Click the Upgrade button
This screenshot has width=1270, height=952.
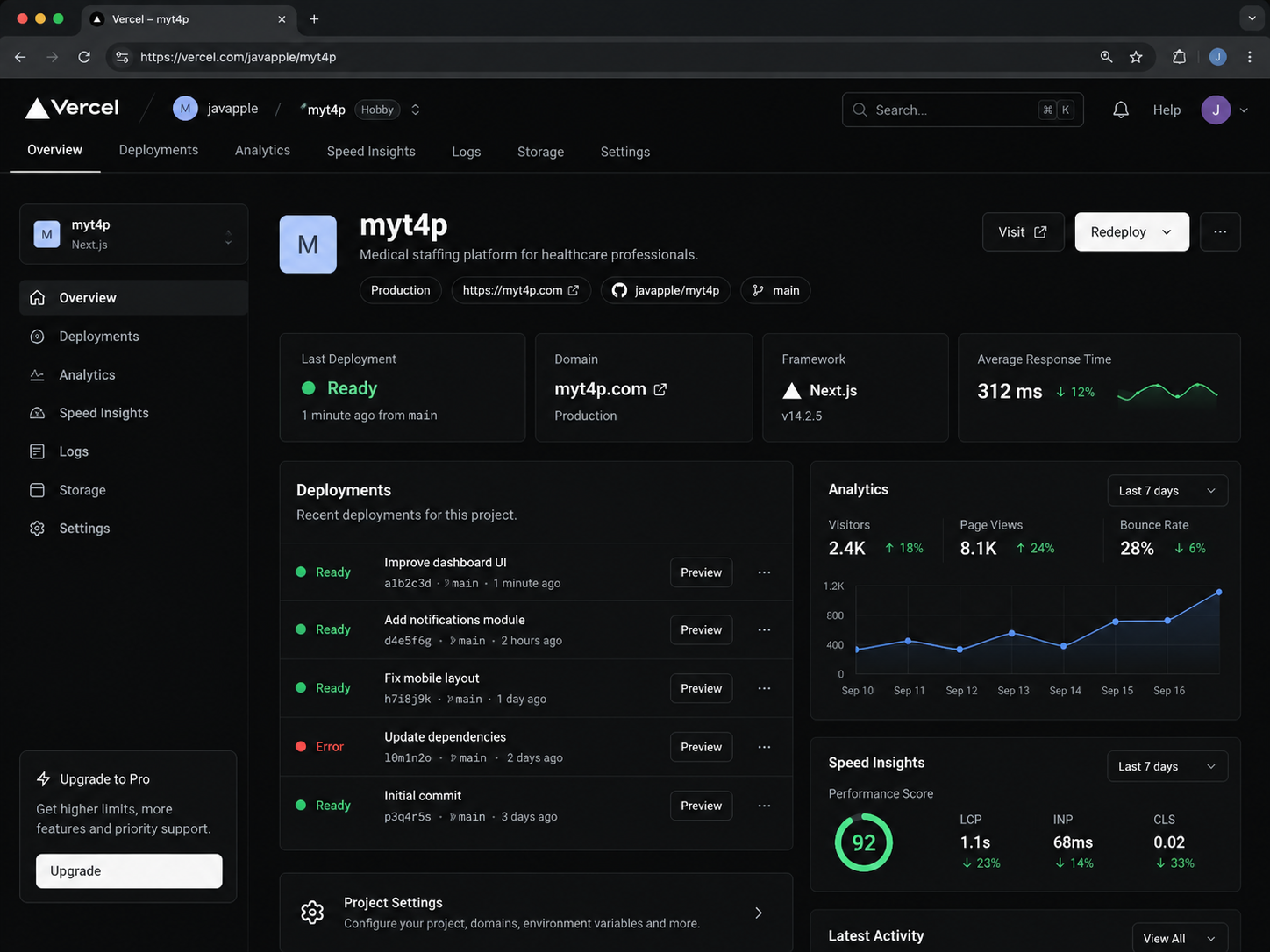129,870
